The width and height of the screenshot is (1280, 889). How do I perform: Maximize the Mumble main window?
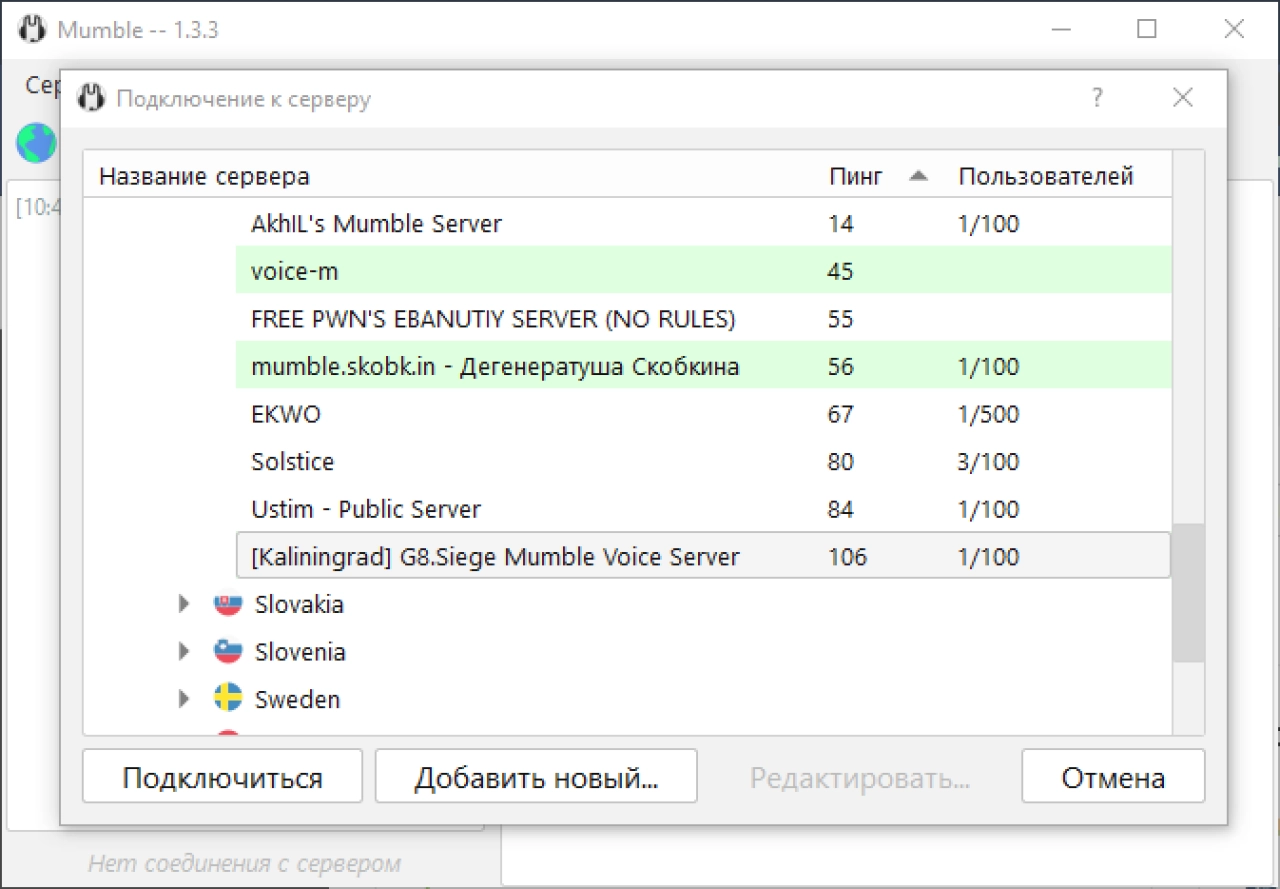1147,29
